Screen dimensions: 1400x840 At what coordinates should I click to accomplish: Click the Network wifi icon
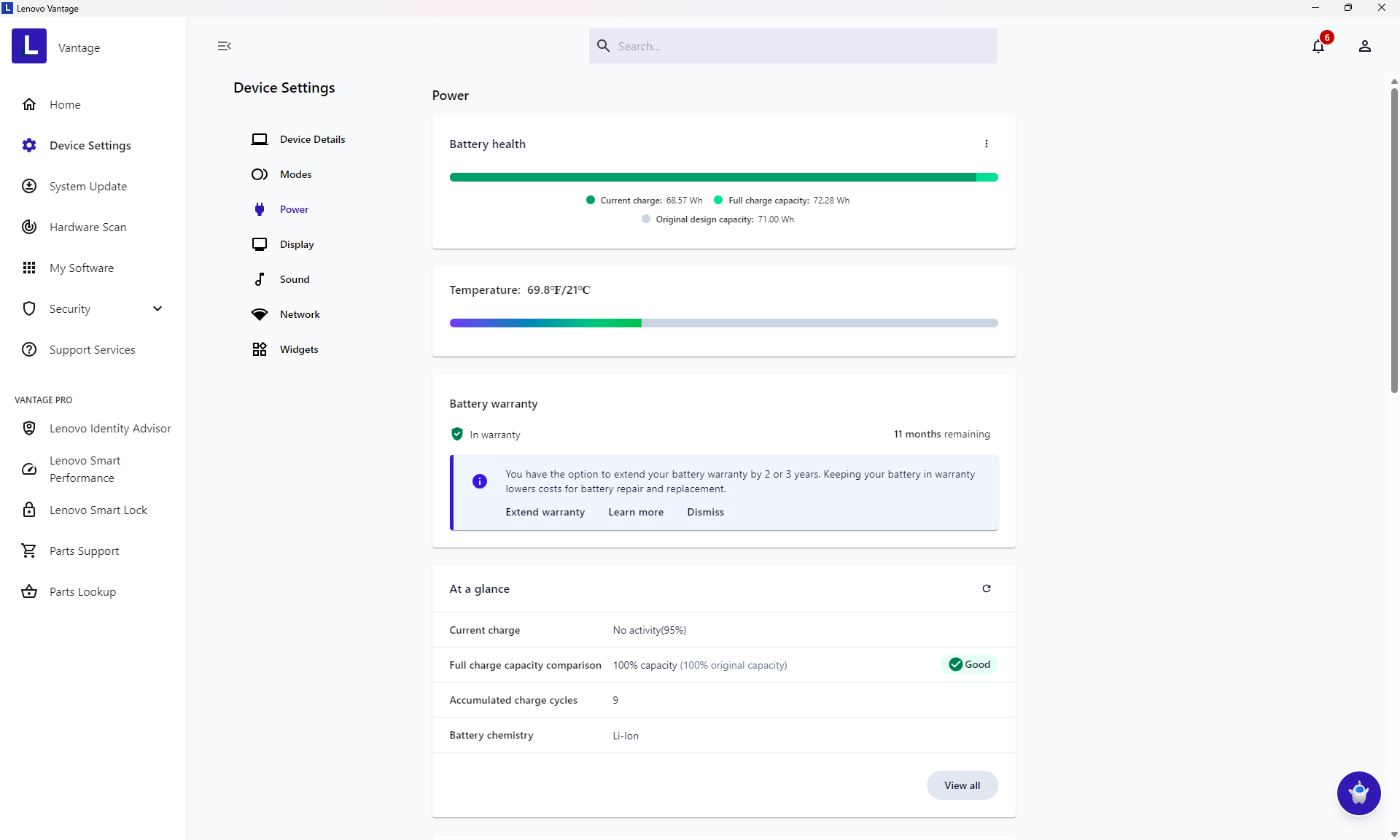(x=260, y=314)
